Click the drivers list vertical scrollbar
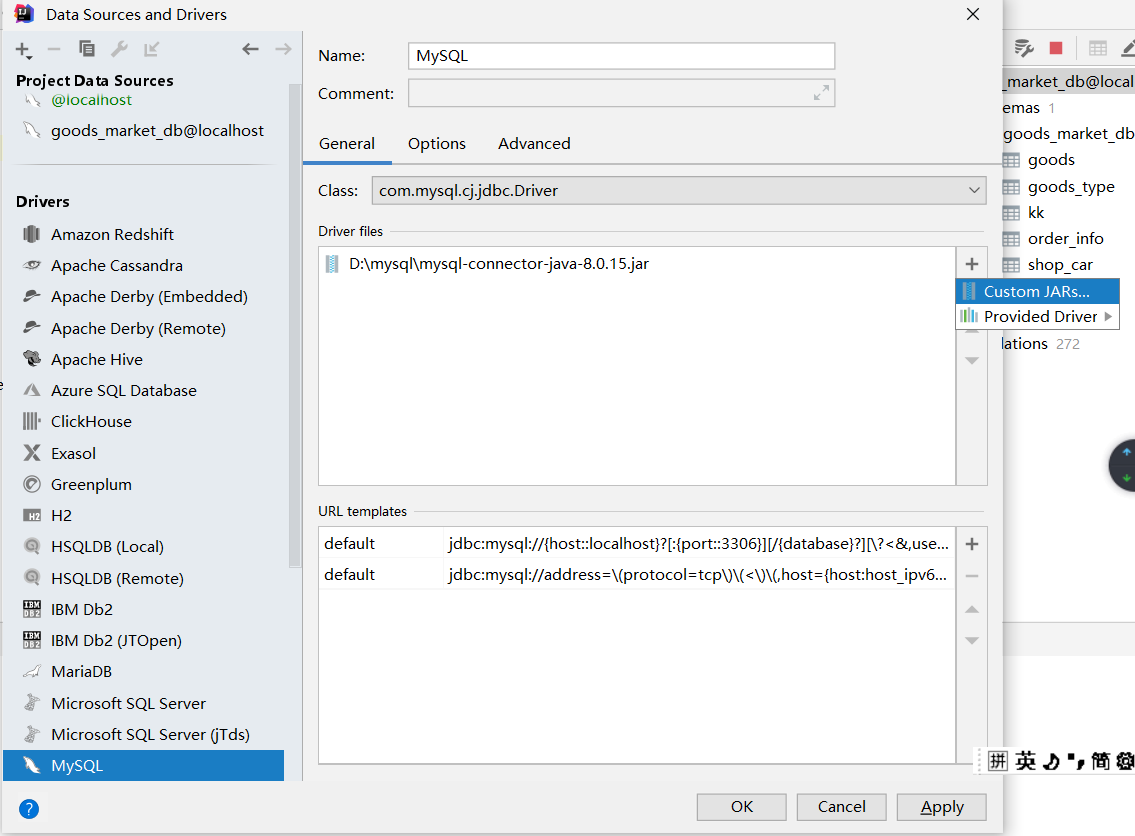Viewport: 1135px width, 836px height. pyautogui.click(x=295, y=326)
